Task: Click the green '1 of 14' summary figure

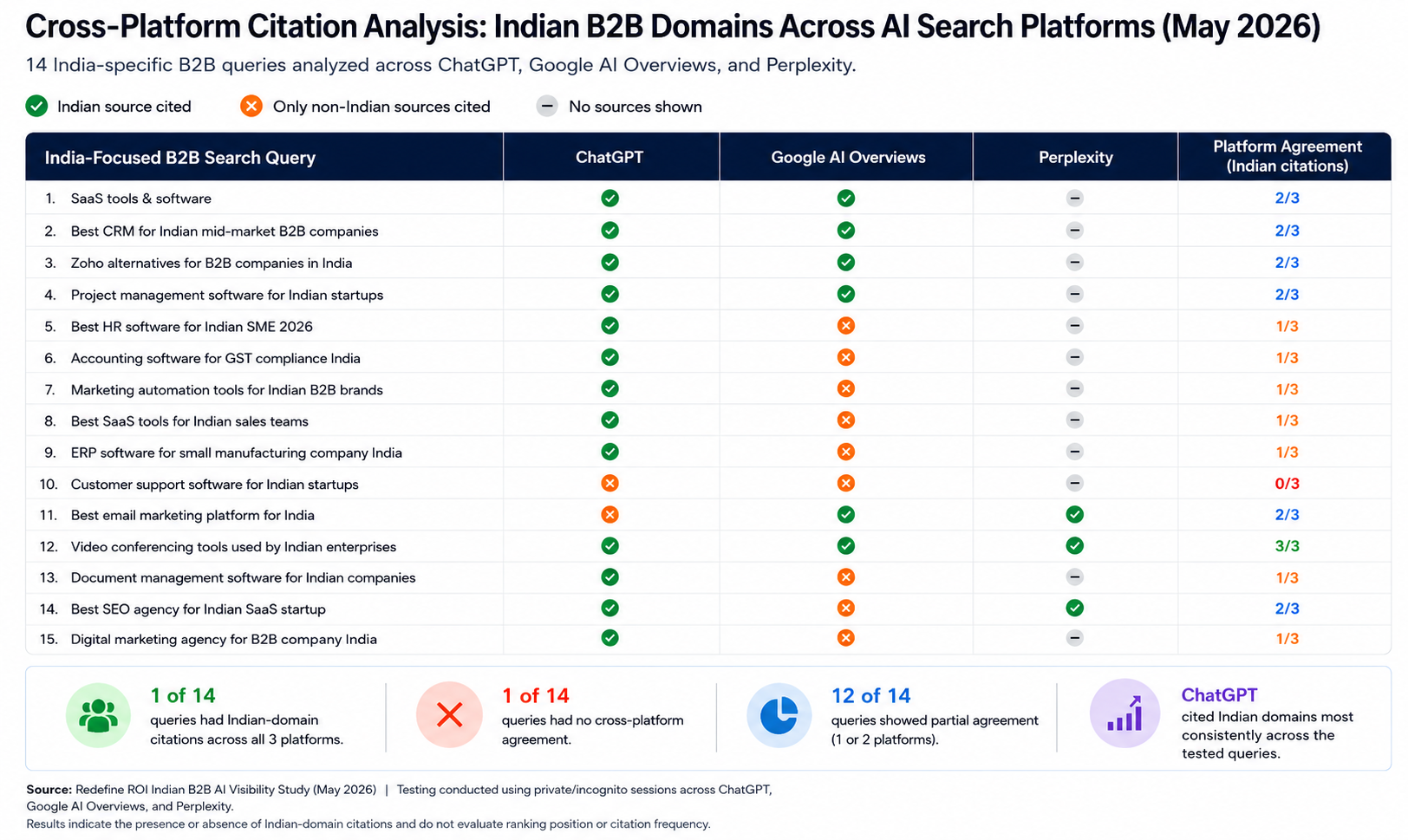Action: click(183, 695)
